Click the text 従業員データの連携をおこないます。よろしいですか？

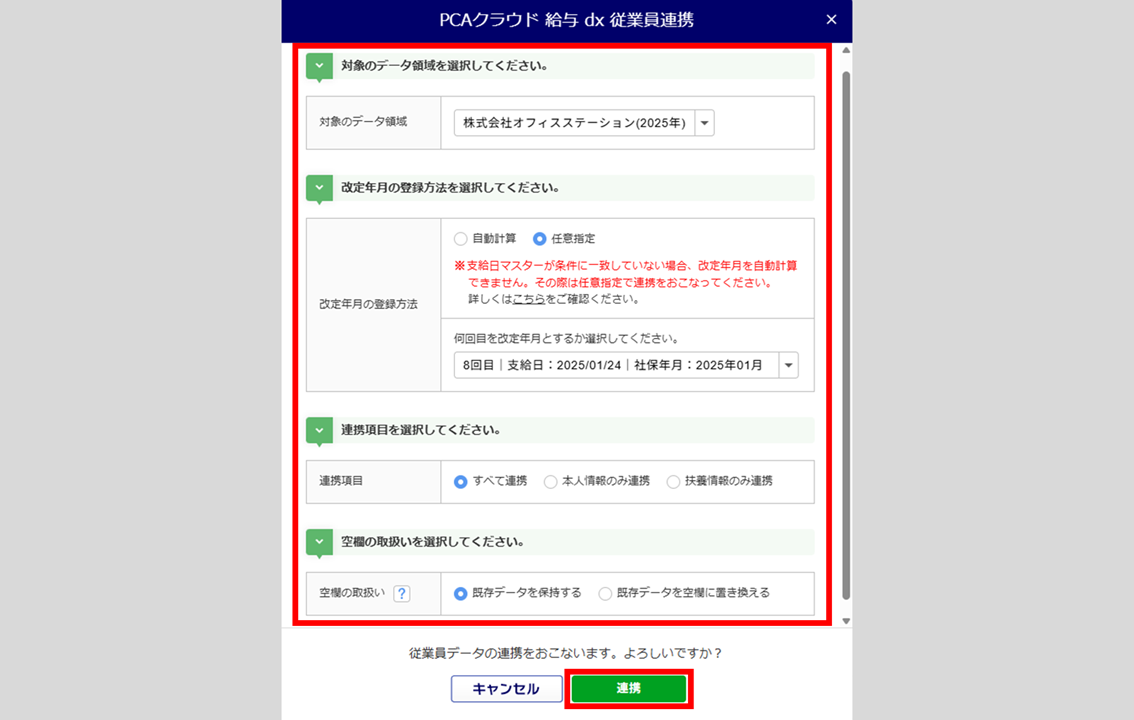pyautogui.click(x=566, y=653)
